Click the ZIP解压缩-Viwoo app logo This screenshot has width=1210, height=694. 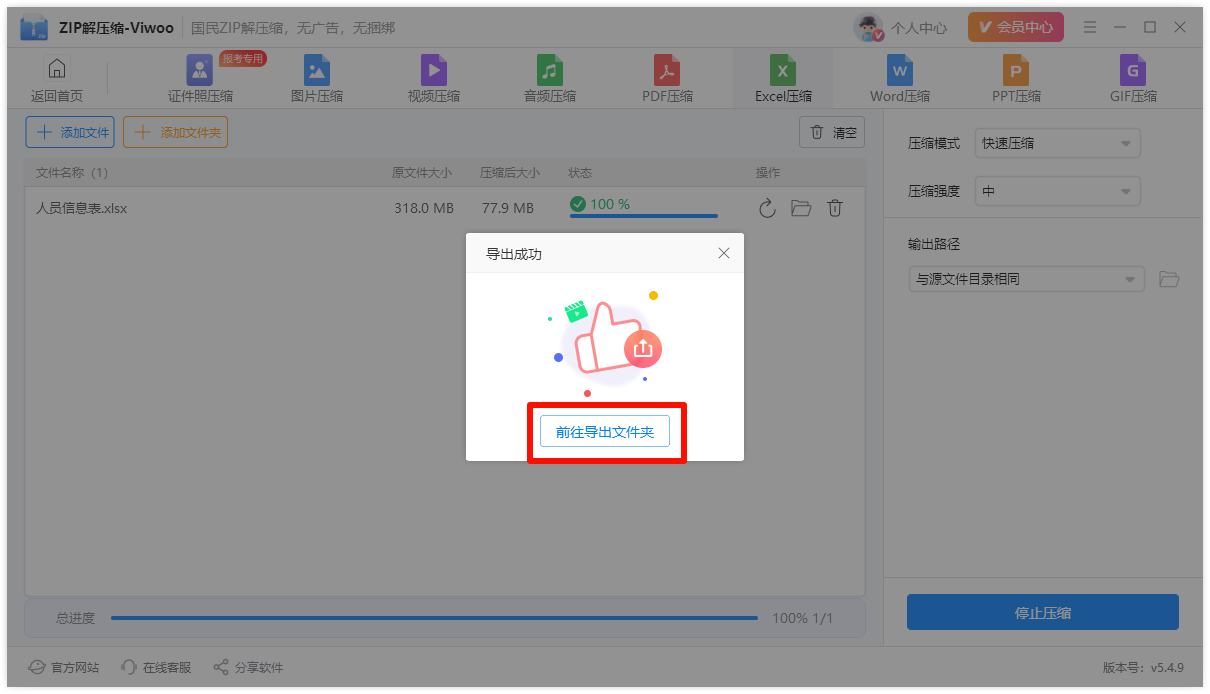pyautogui.click(x=34, y=28)
